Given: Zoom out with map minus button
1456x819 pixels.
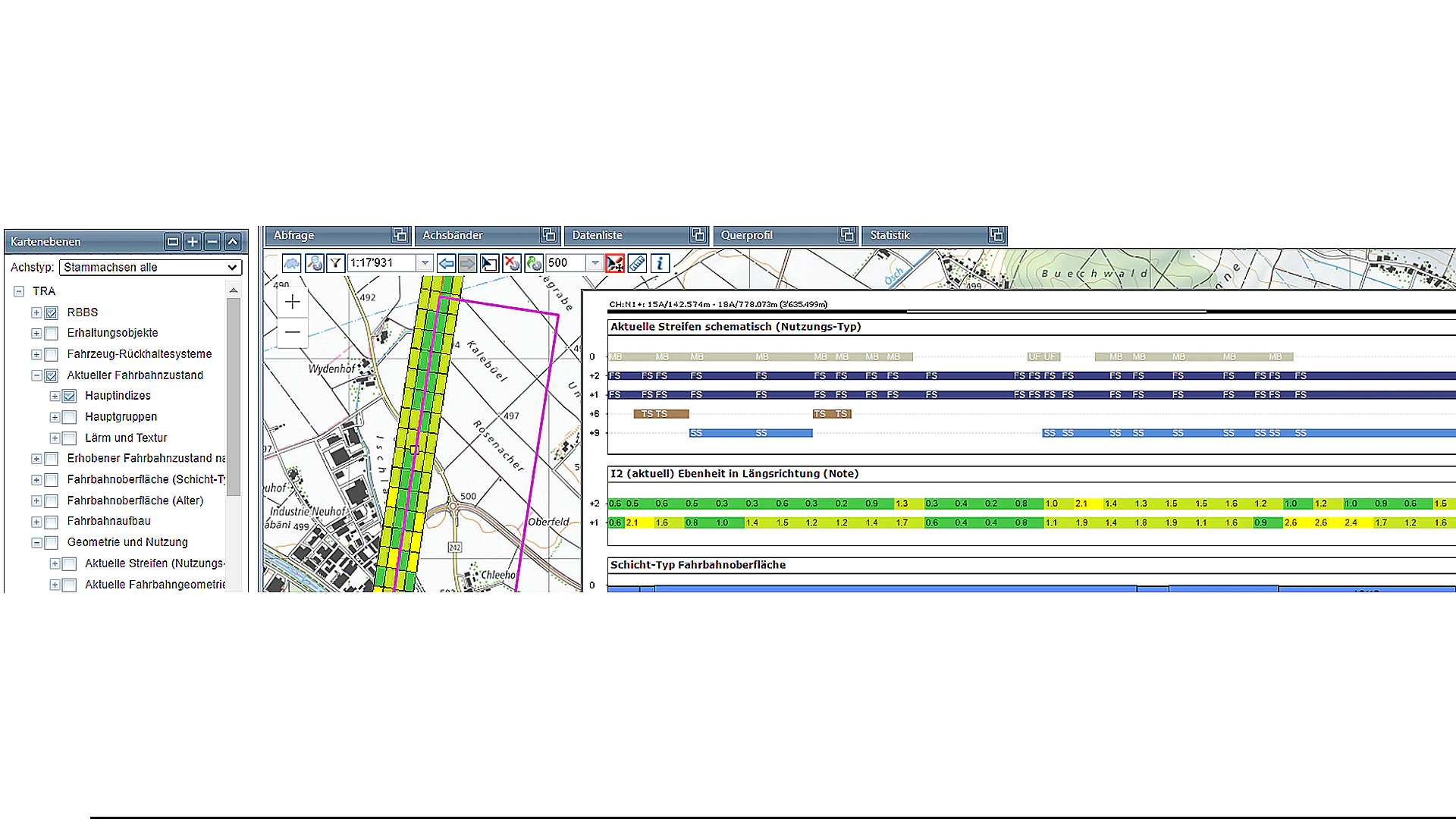Looking at the screenshot, I should tap(293, 332).
